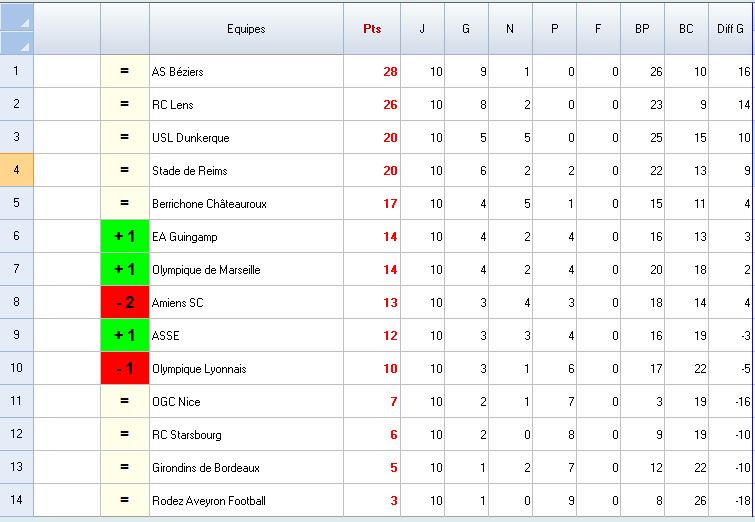The width and height of the screenshot is (755, 522).
Task: Select the highlighted row 4 header
Action: pyautogui.click(x=17, y=170)
